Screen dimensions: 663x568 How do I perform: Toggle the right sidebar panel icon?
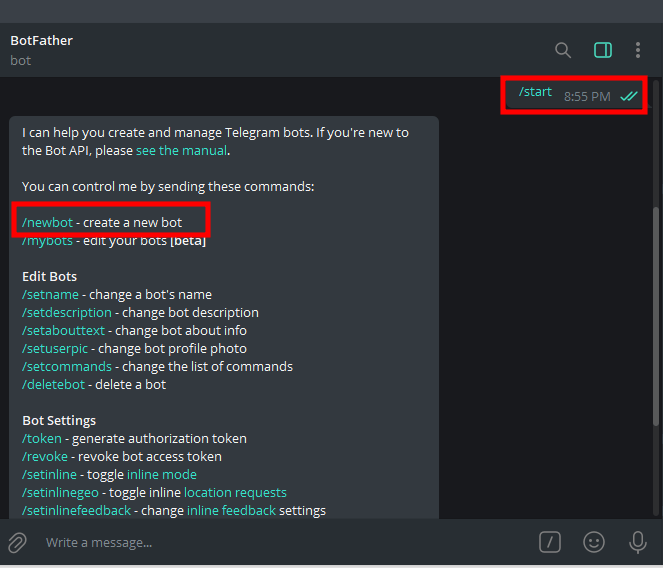tap(603, 50)
